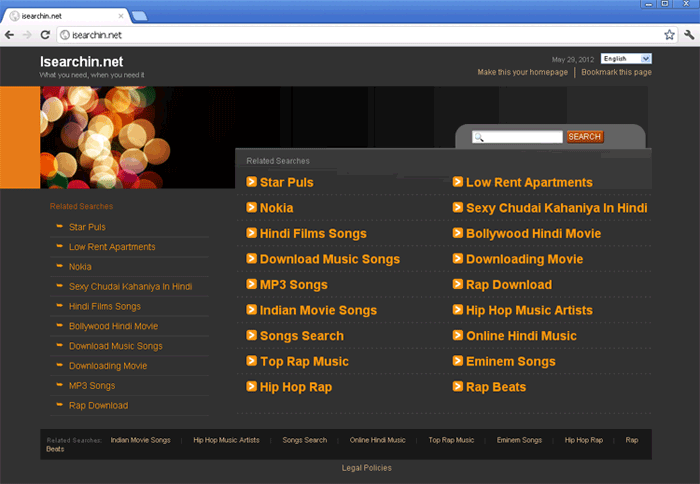This screenshot has width=700, height=484.
Task: Open the English language dropdown
Action: coord(626,59)
